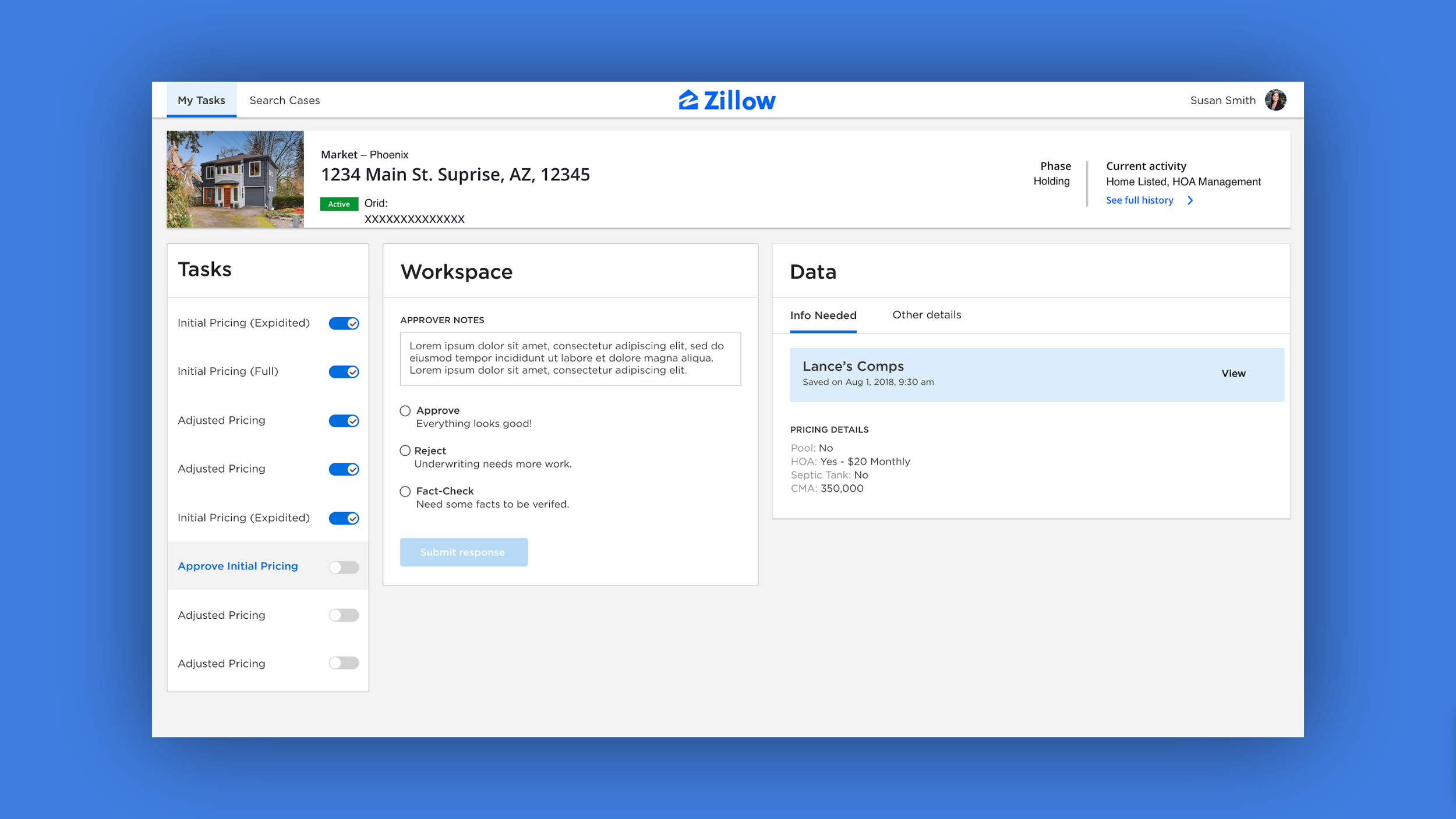Disable the first Initial Pricing (Expidited) switch
Viewport: 1456px width, 819px height.
tap(344, 323)
